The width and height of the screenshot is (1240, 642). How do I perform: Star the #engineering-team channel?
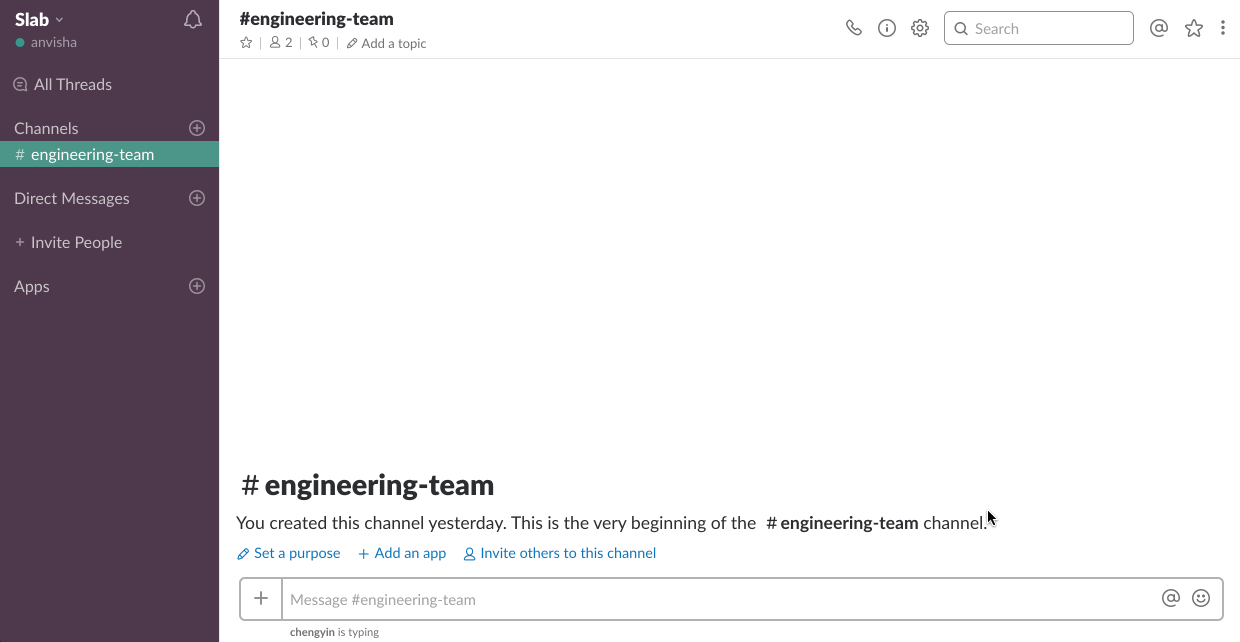coord(246,43)
